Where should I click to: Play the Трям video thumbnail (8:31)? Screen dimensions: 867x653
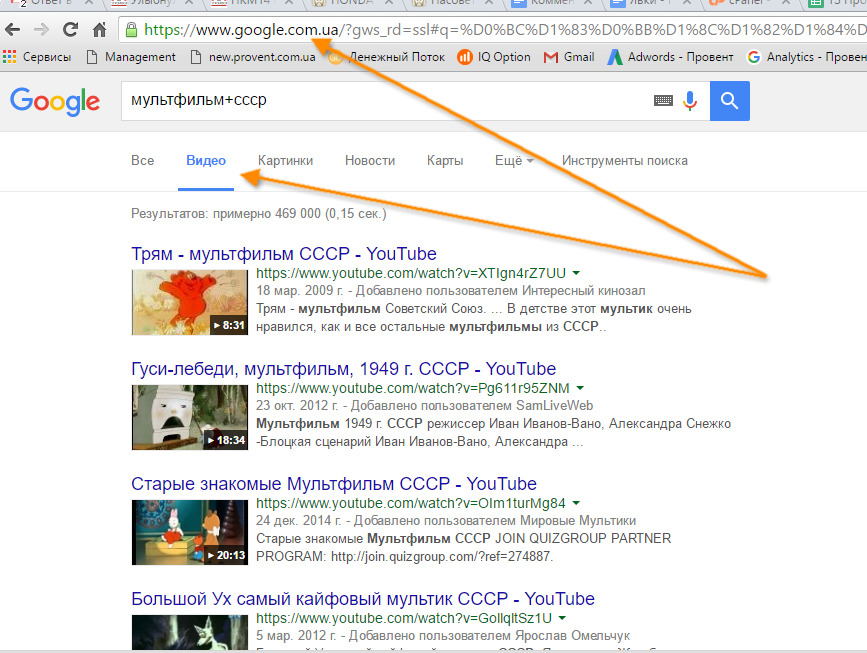click(190, 302)
